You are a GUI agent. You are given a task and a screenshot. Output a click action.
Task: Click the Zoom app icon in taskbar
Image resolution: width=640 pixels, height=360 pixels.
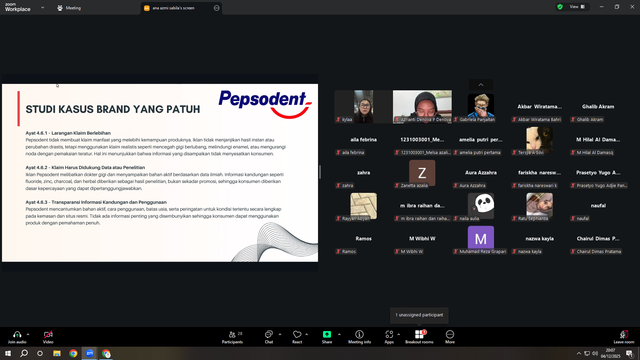coord(89,353)
